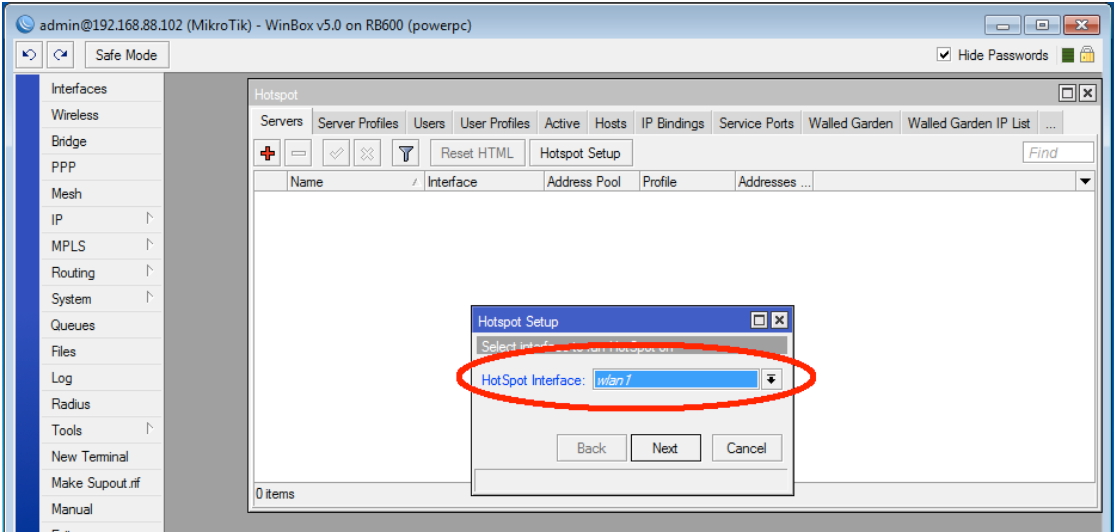Click the Undo arrow icon
Image resolution: width=1116 pixels, height=532 pixels.
[31, 55]
